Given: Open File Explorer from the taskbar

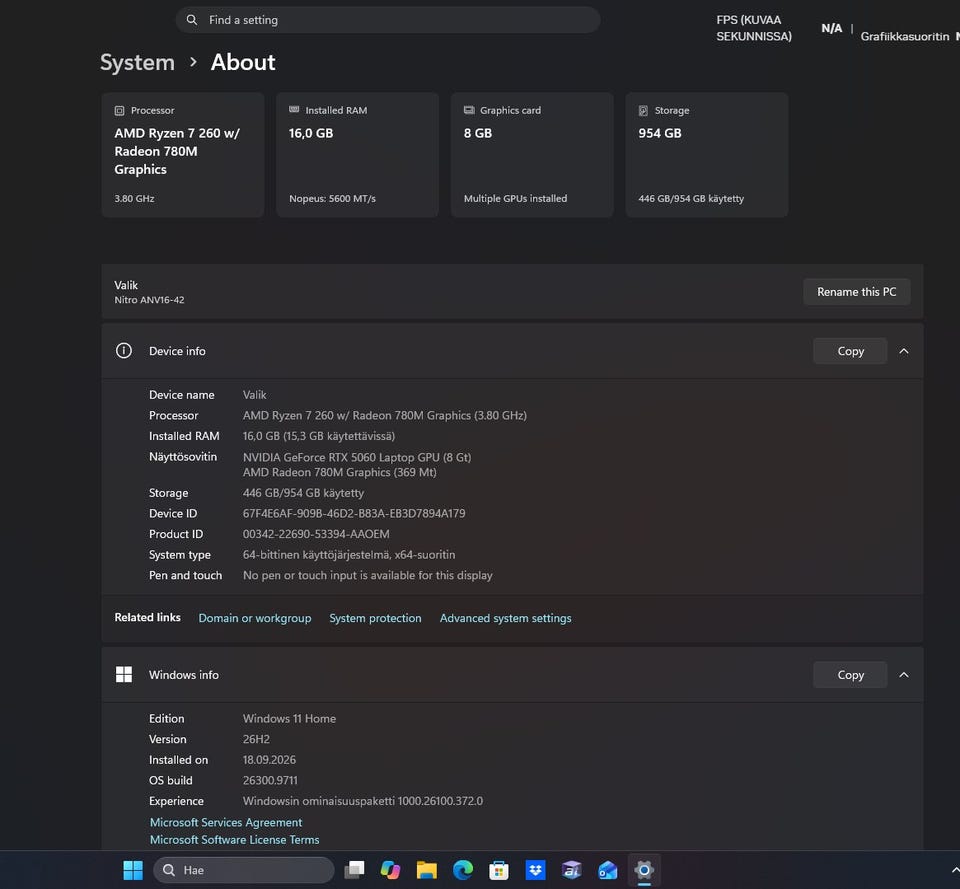Looking at the screenshot, I should [427, 870].
